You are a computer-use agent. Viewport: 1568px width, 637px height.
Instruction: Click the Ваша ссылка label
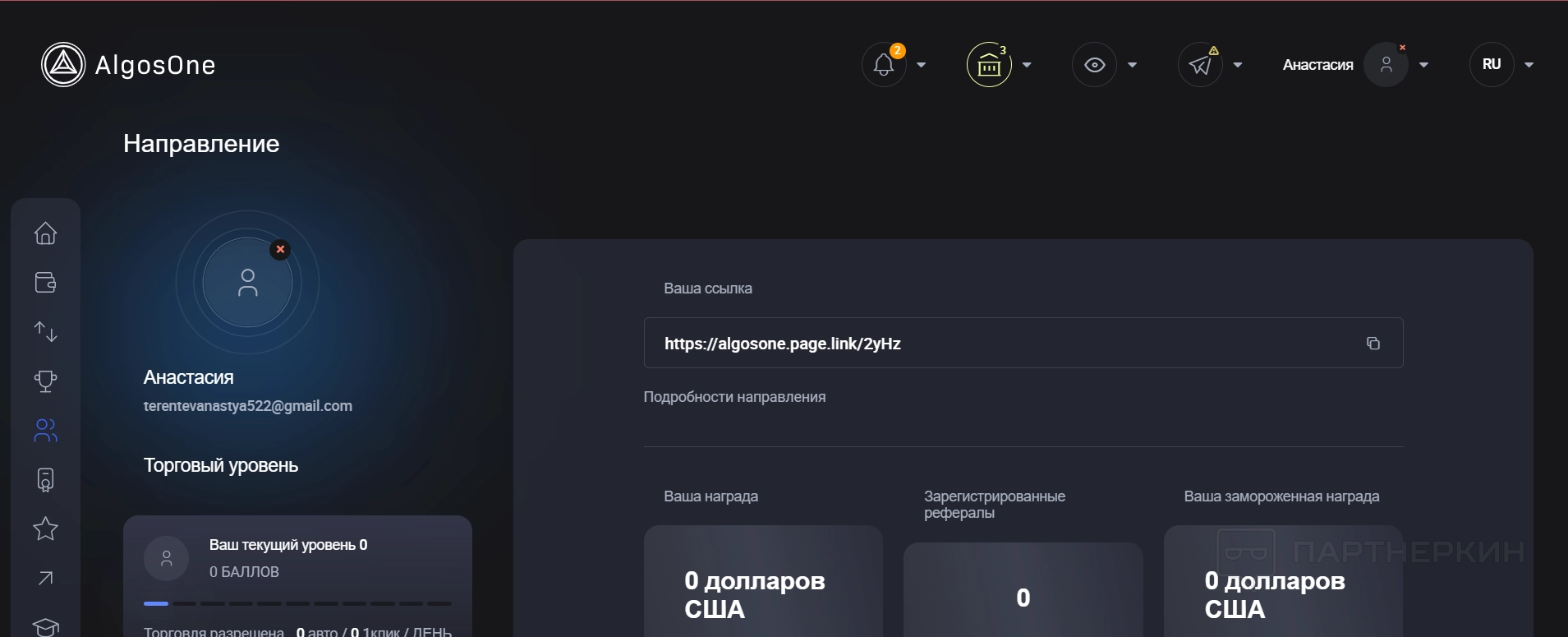point(708,288)
